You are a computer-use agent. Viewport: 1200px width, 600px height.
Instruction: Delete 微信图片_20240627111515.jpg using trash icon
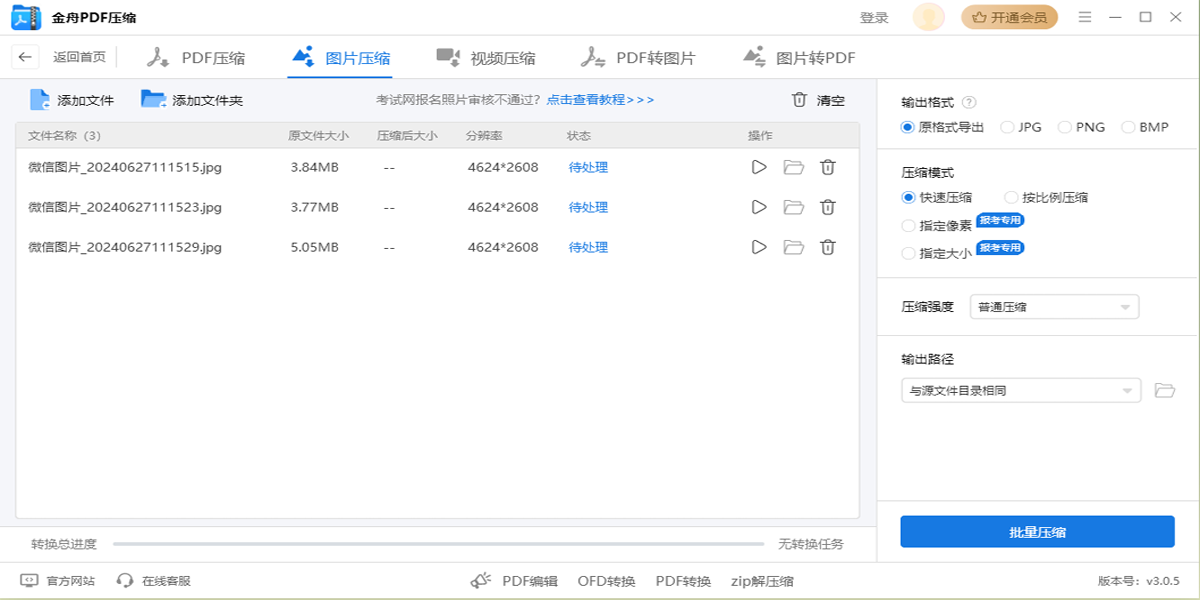coord(828,167)
